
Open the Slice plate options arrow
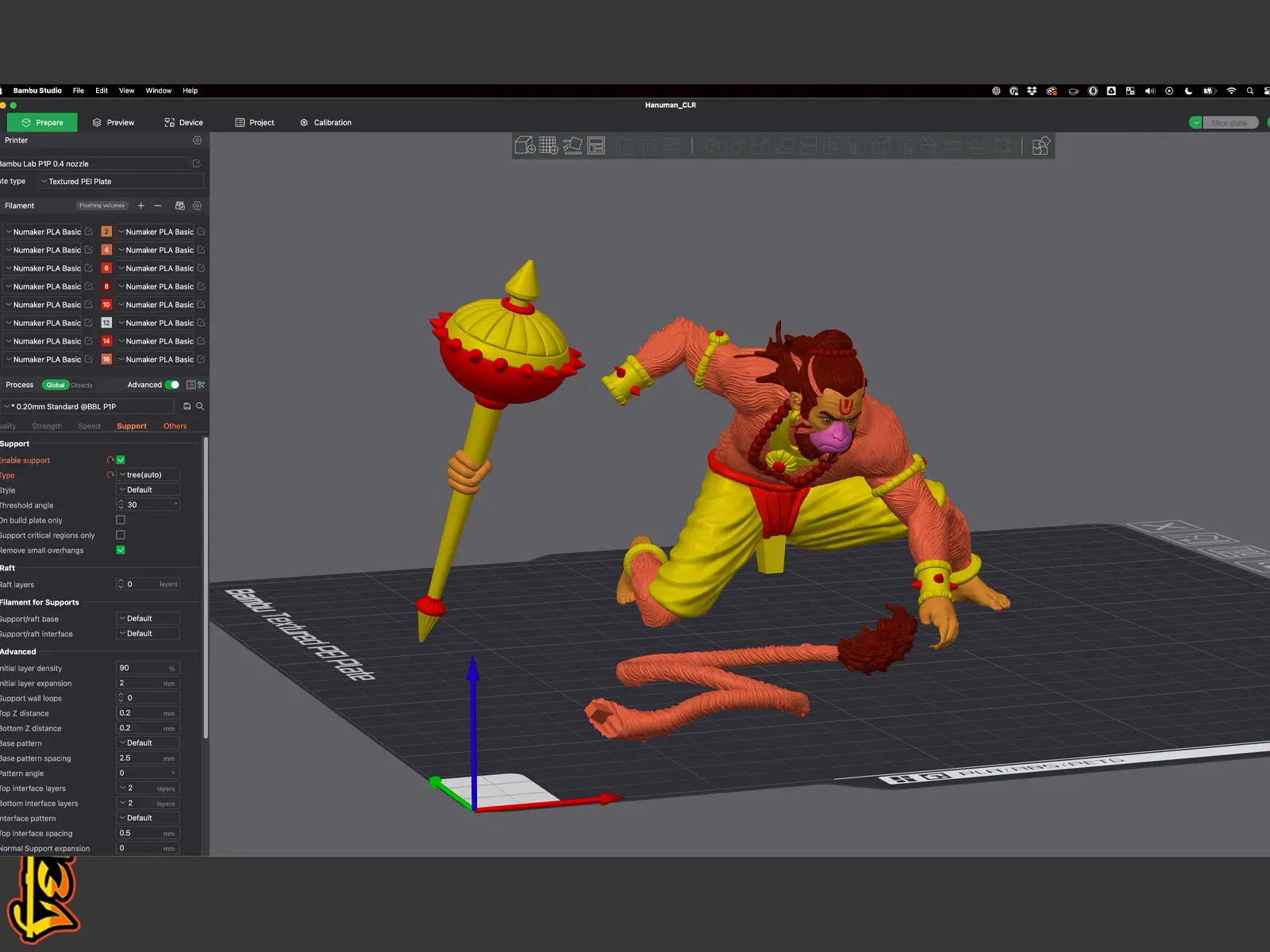(x=1196, y=123)
